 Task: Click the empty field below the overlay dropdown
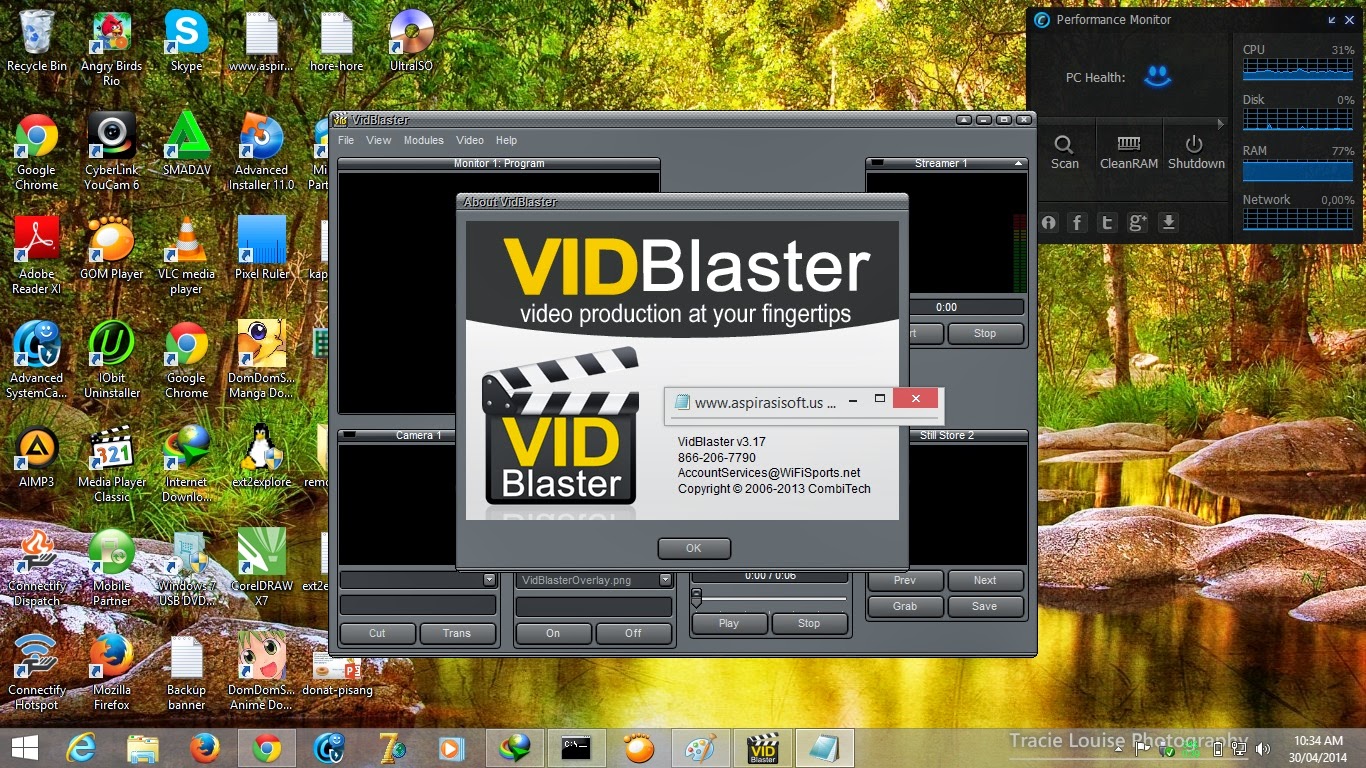[594, 606]
